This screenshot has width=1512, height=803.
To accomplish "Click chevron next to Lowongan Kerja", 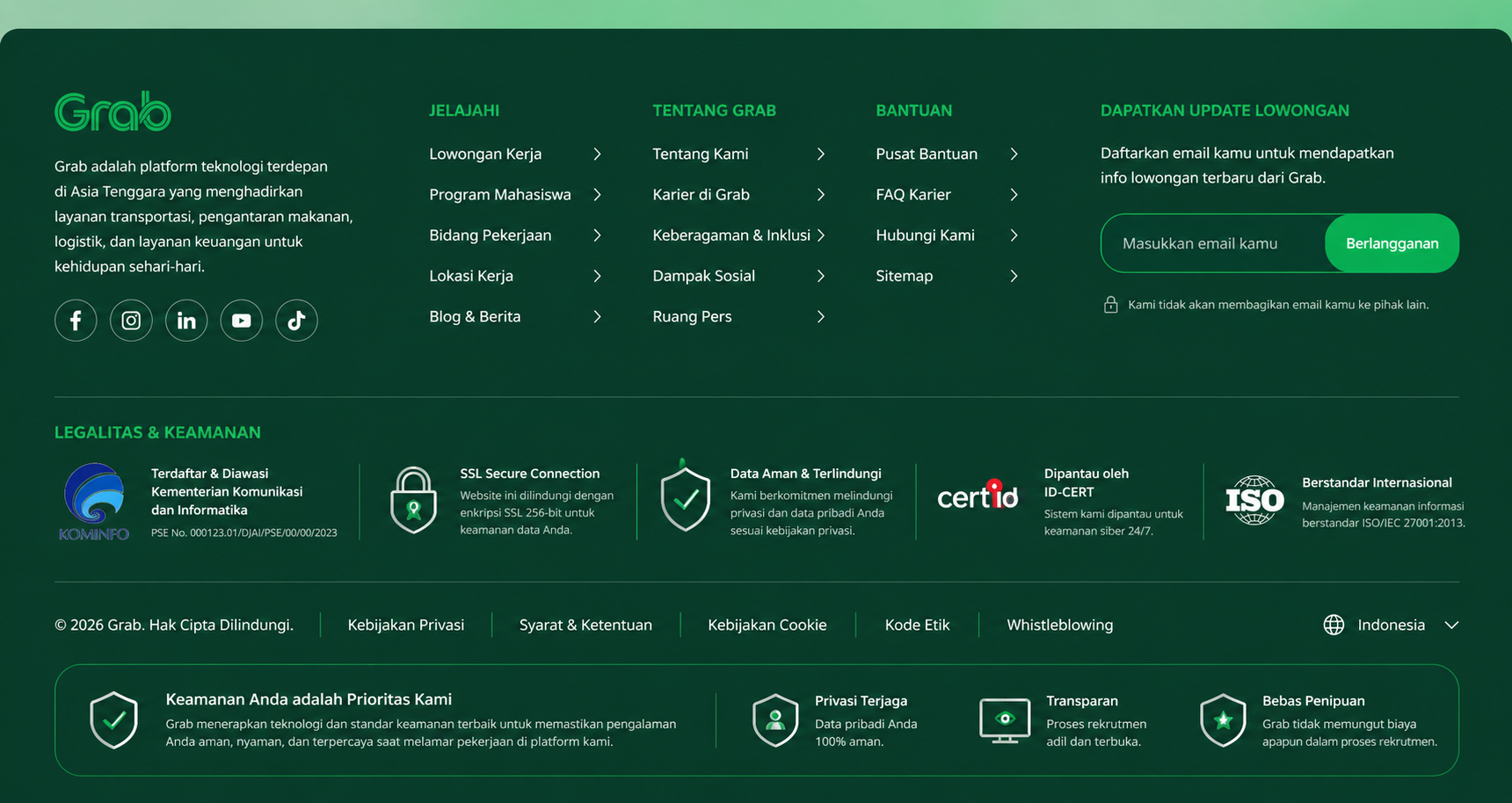I will (598, 154).
